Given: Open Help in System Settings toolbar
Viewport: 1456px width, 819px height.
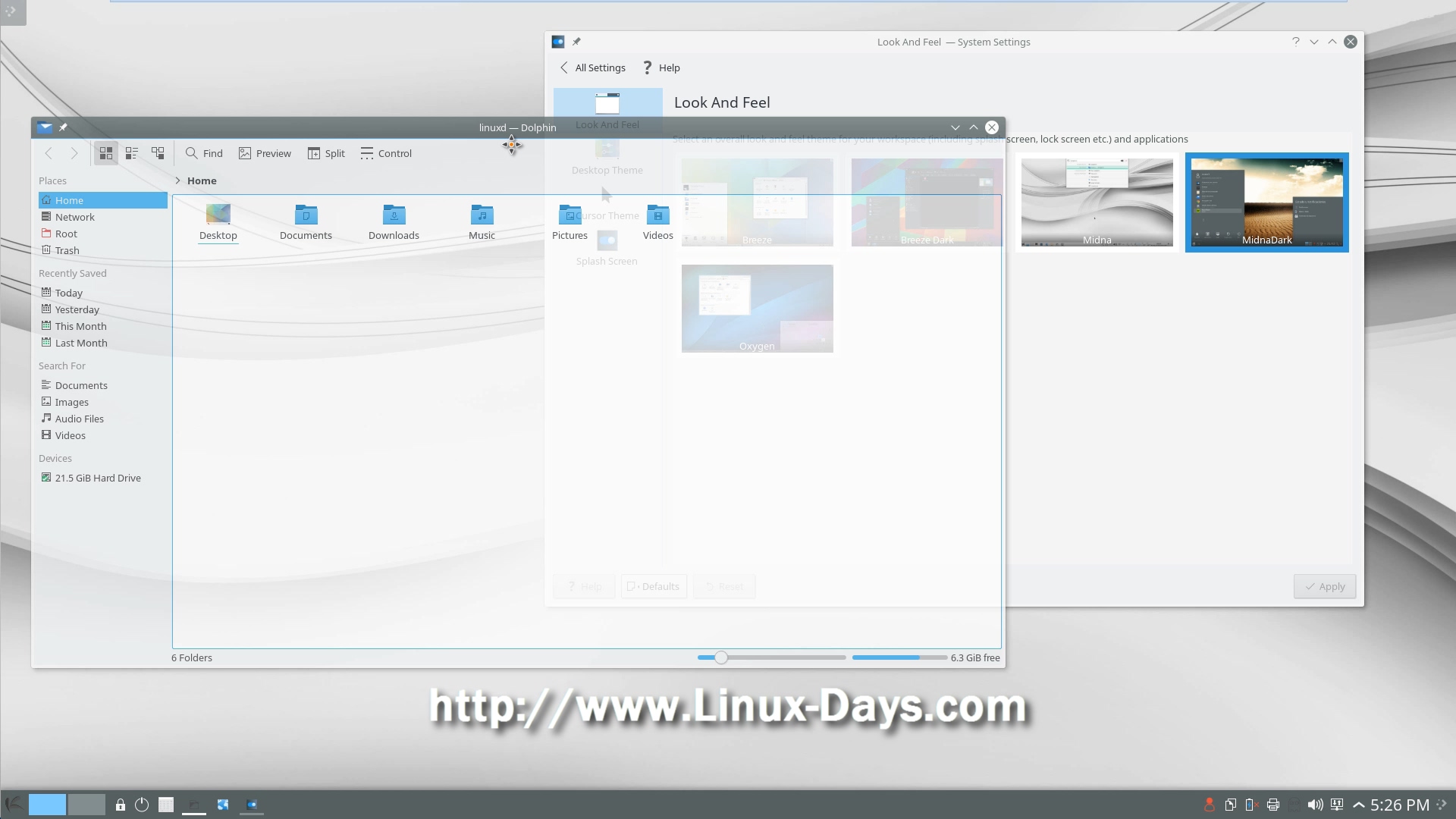Looking at the screenshot, I should tap(661, 67).
